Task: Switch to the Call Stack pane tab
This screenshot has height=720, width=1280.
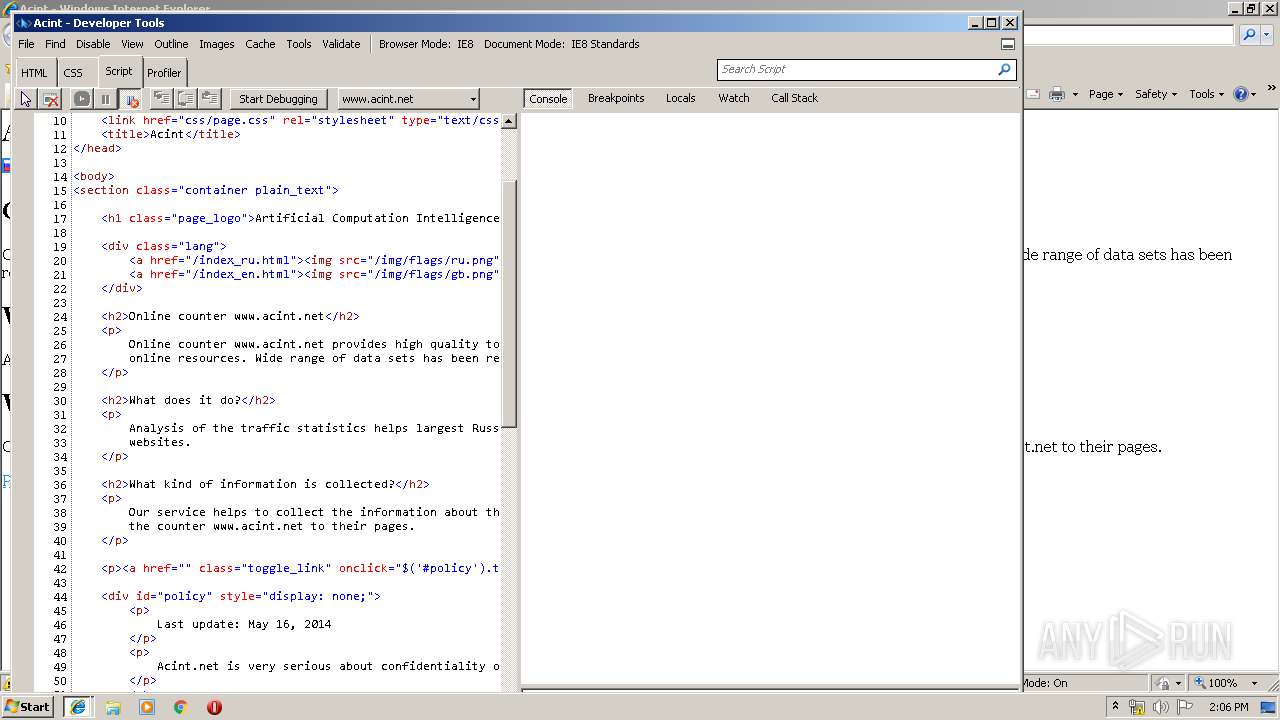Action: click(794, 98)
